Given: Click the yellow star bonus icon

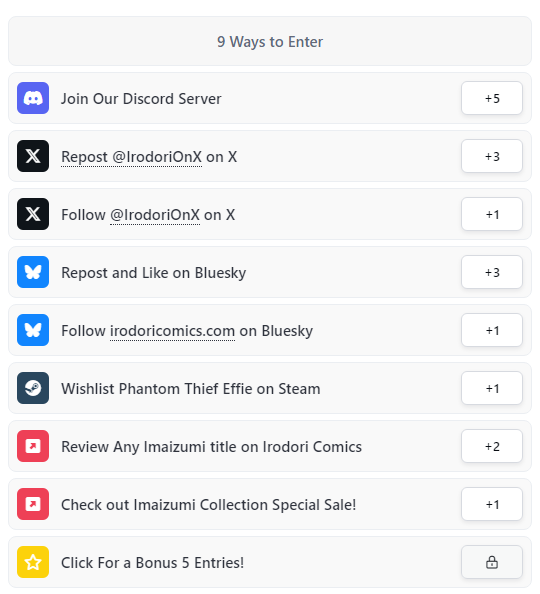Looking at the screenshot, I should [33, 562].
